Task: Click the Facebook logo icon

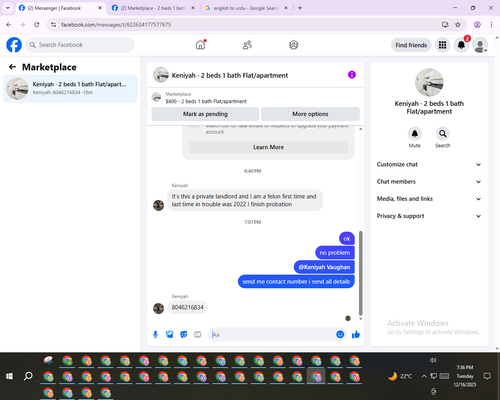Action: [14, 45]
